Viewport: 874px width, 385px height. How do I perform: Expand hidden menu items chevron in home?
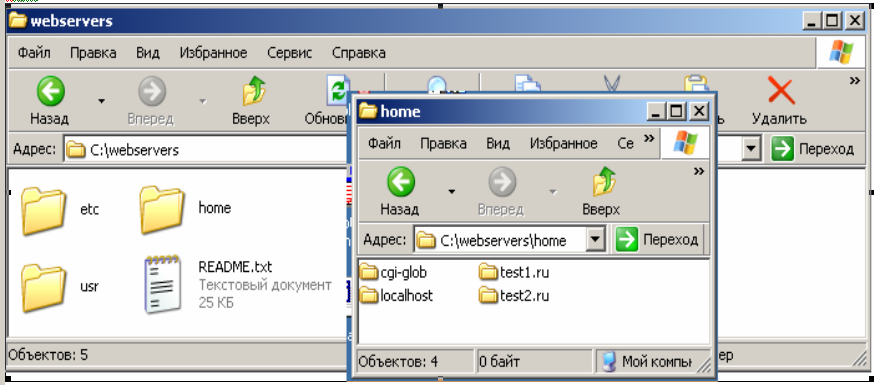[x=648, y=138]
